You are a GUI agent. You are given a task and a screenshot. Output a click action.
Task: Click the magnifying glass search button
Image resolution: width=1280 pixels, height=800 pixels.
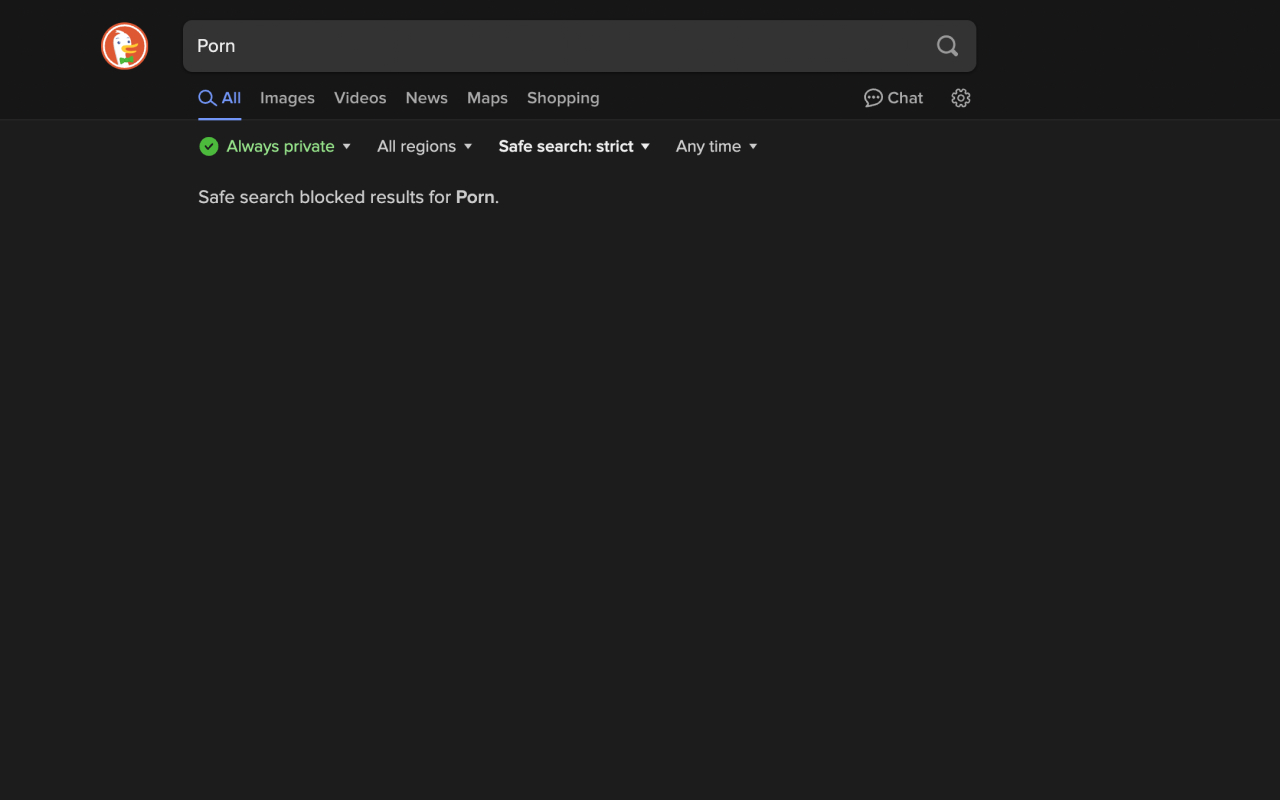947,46
